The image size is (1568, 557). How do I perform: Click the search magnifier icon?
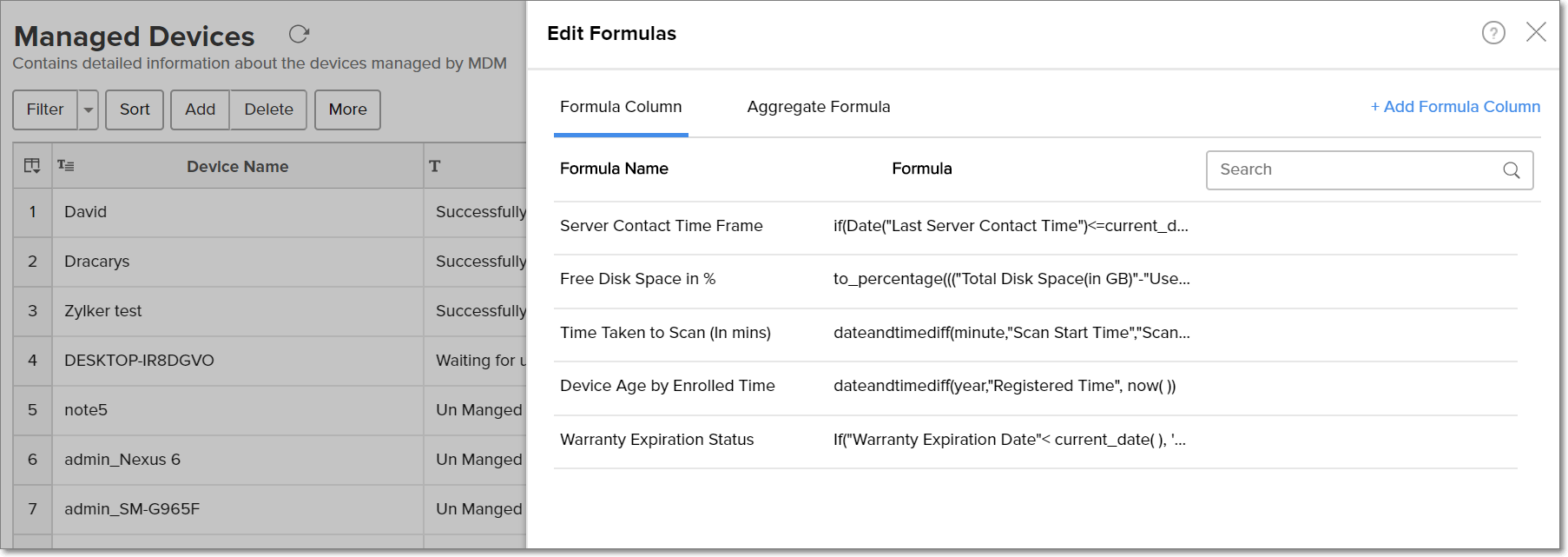[x=1511, y=170]
